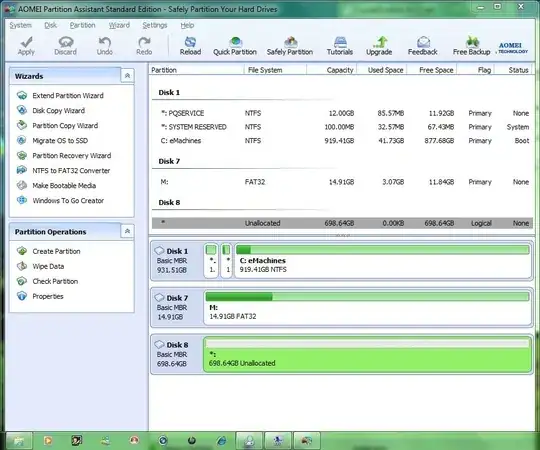Open Feedback from the toolbar
The height and width of the screenshot is (450, 540).
pos(423,46)
